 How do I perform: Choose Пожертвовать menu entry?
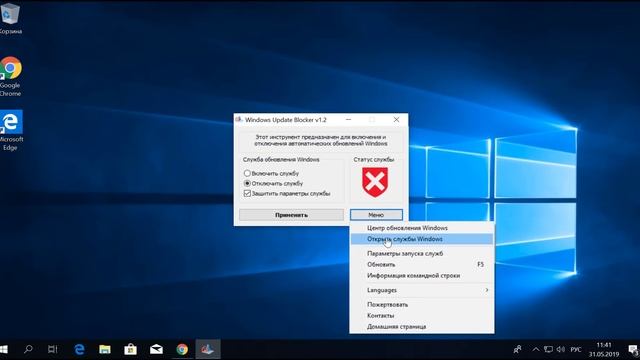pos(422,304)
